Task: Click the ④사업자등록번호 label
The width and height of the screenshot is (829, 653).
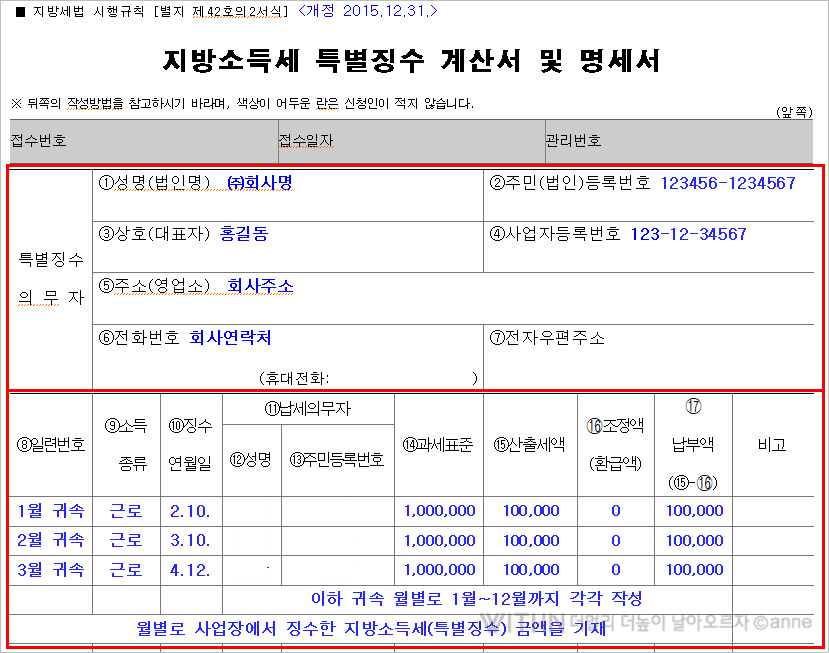Action: [555, 234]
